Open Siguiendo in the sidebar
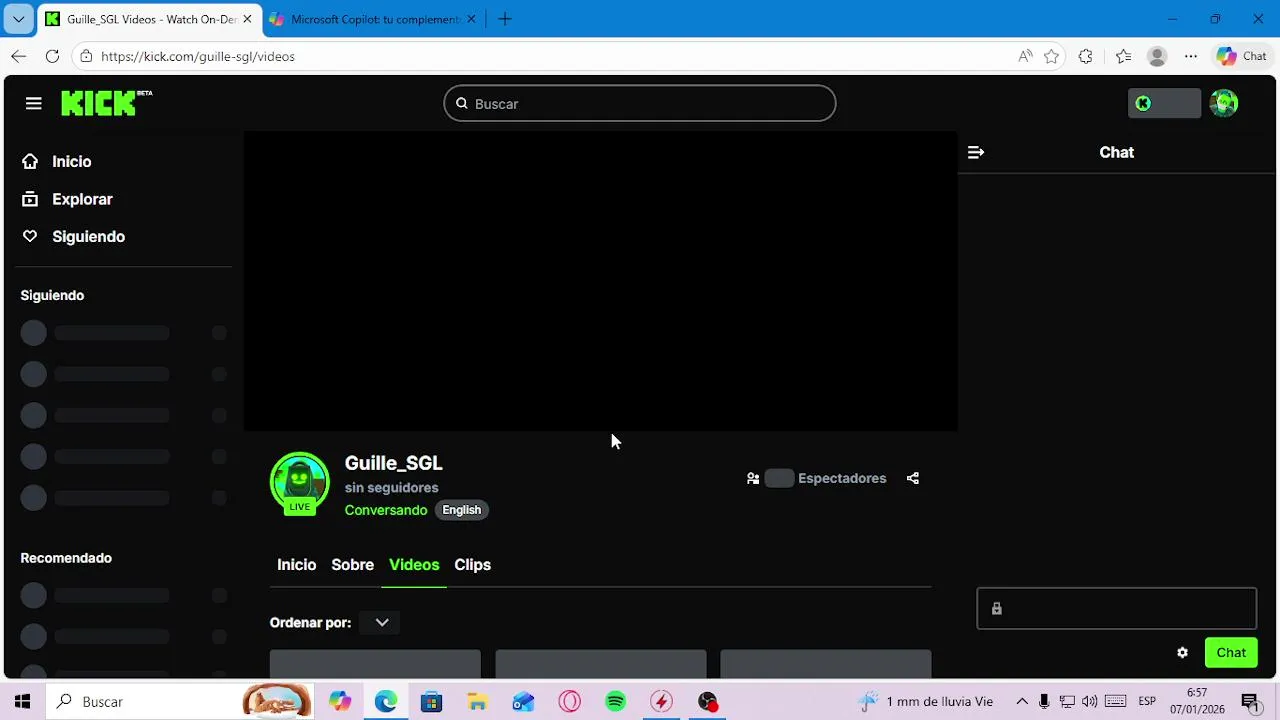Image resolution: width=1280 pixels, height=720 pixels. click(x=88, y=237)
